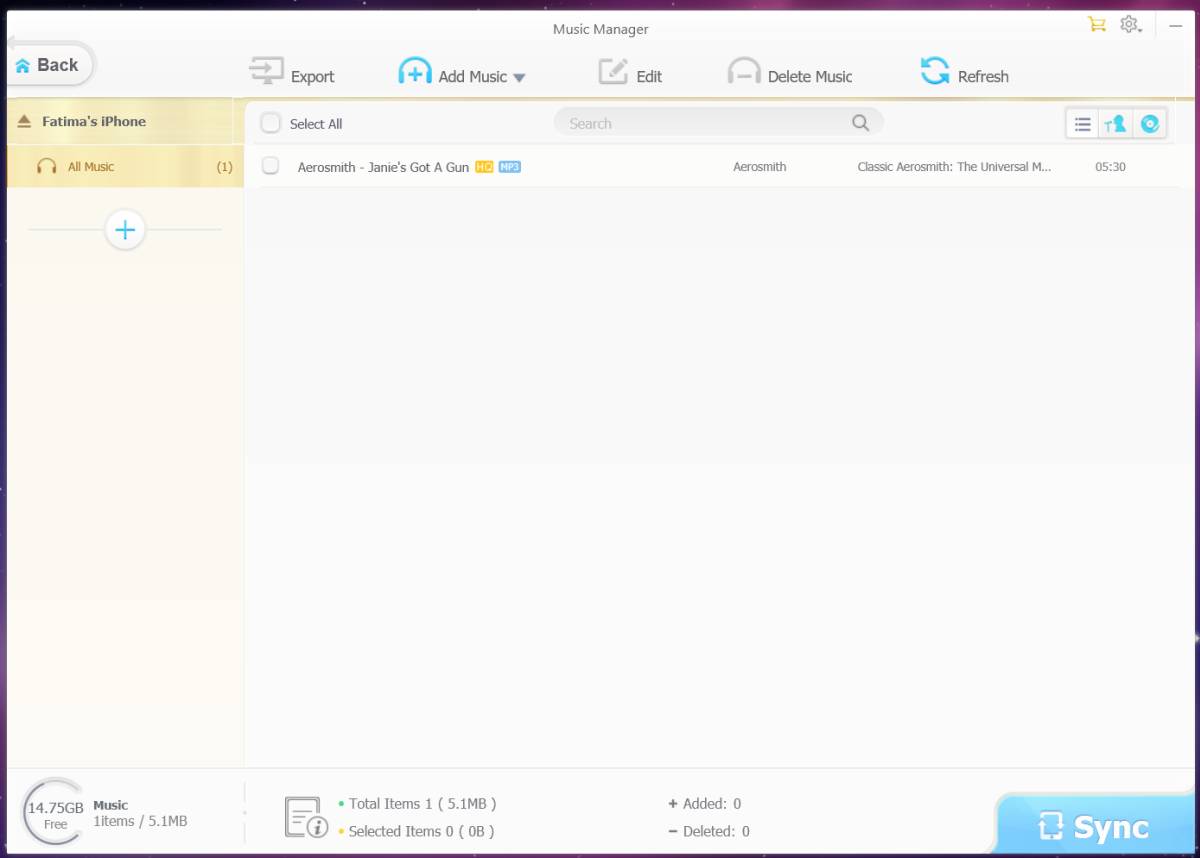Open the shopping cart icon
This screenshot has height=858, width=1200.
1097,24
